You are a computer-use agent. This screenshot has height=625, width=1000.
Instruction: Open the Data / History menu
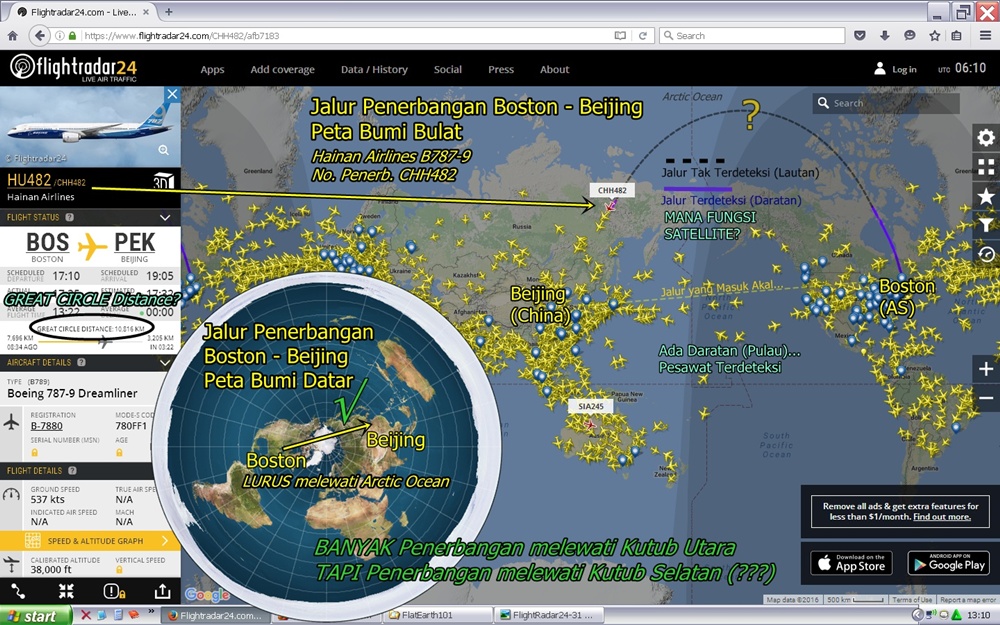pos(374,70)
